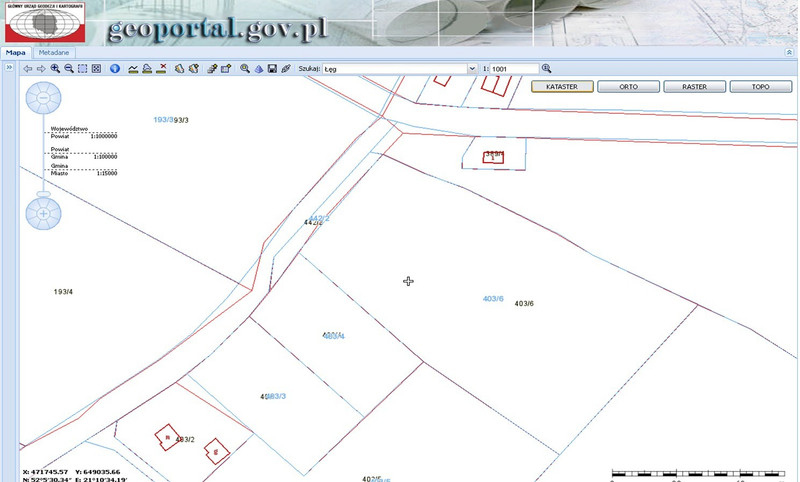
Task: Select the zoom out magnifier tool
Action: coord(68,69)
